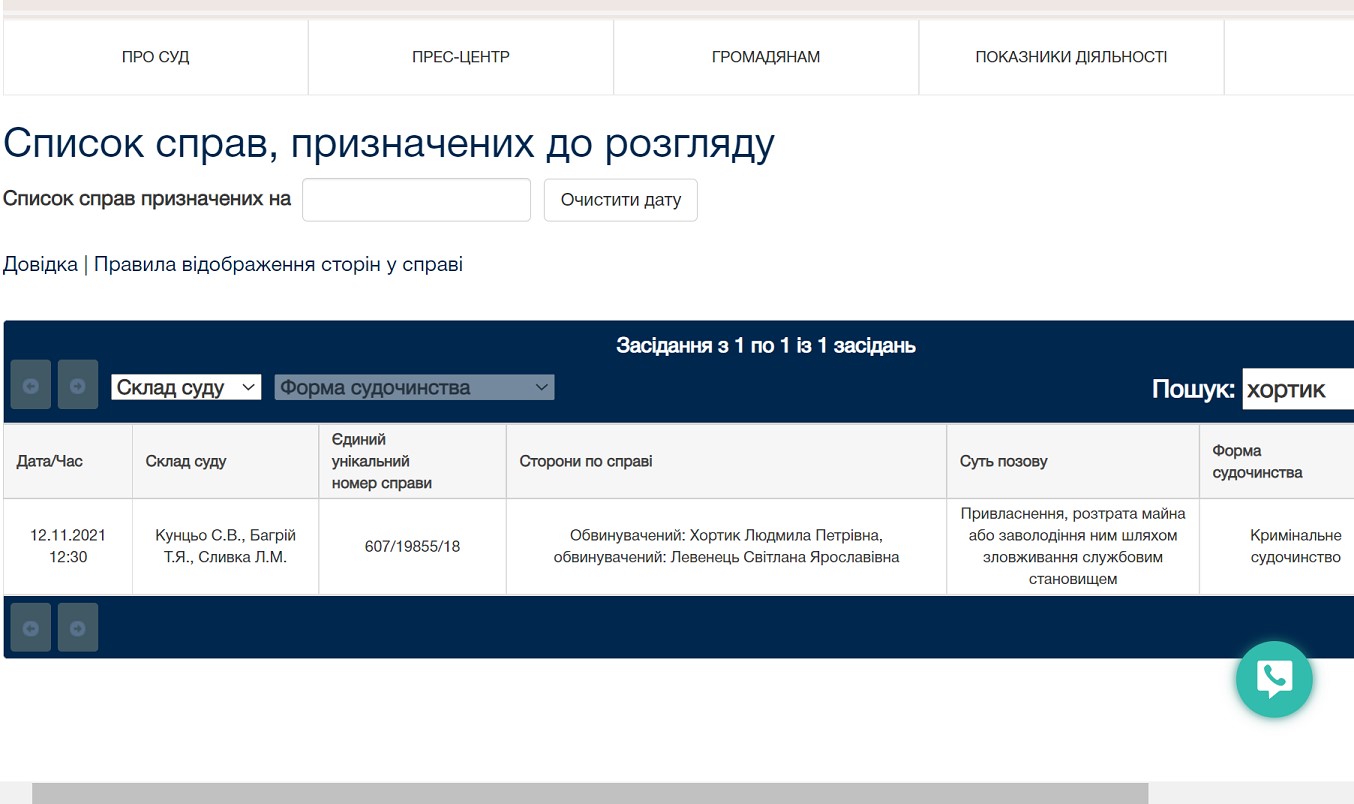Open ПОКАЗНИКИ ДІЯЛЬНОСТІ in the navigation
1354x804 pixels.
click(1071, 57)
